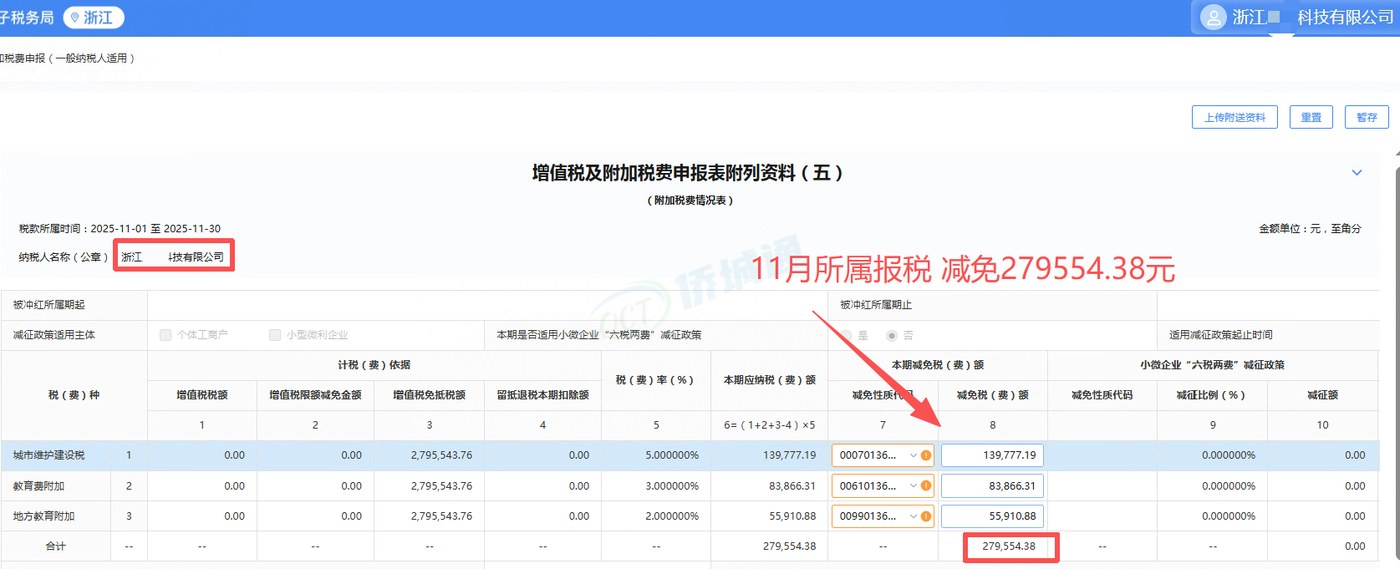Screen dimensions: 1400x569
Task: Click the 55,910.88 减免税额 input field
Action: (x=992, y=516)
